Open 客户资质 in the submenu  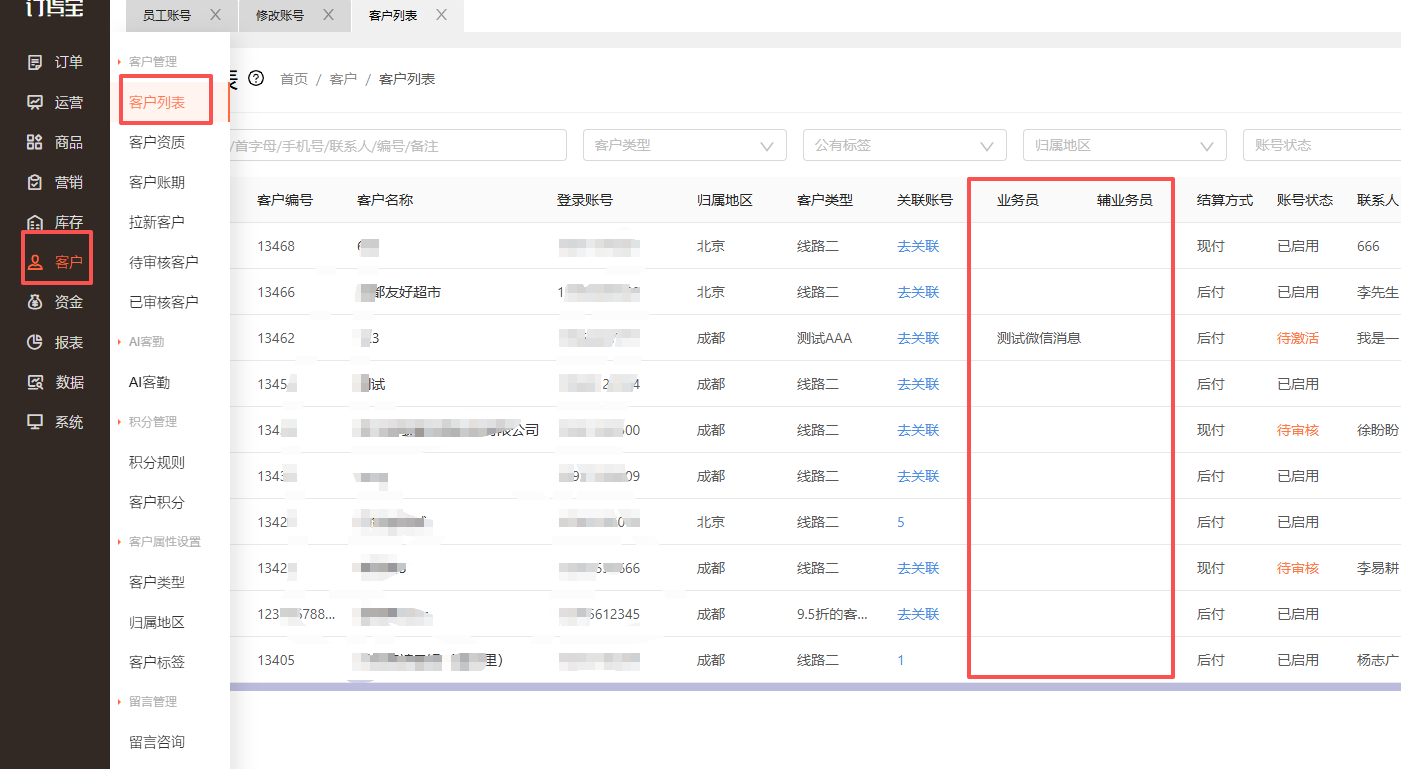tap(157, 142)
